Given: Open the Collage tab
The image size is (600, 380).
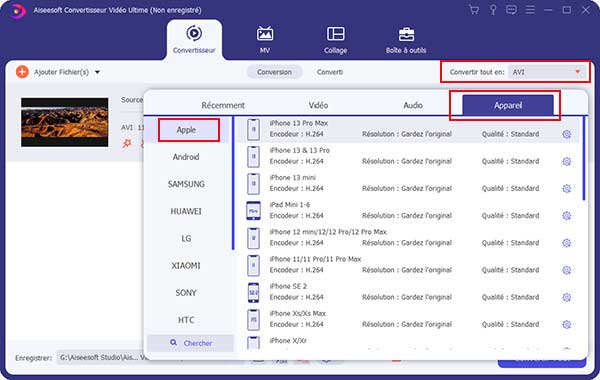Looking at the screenshot, I should click(335, 40).
